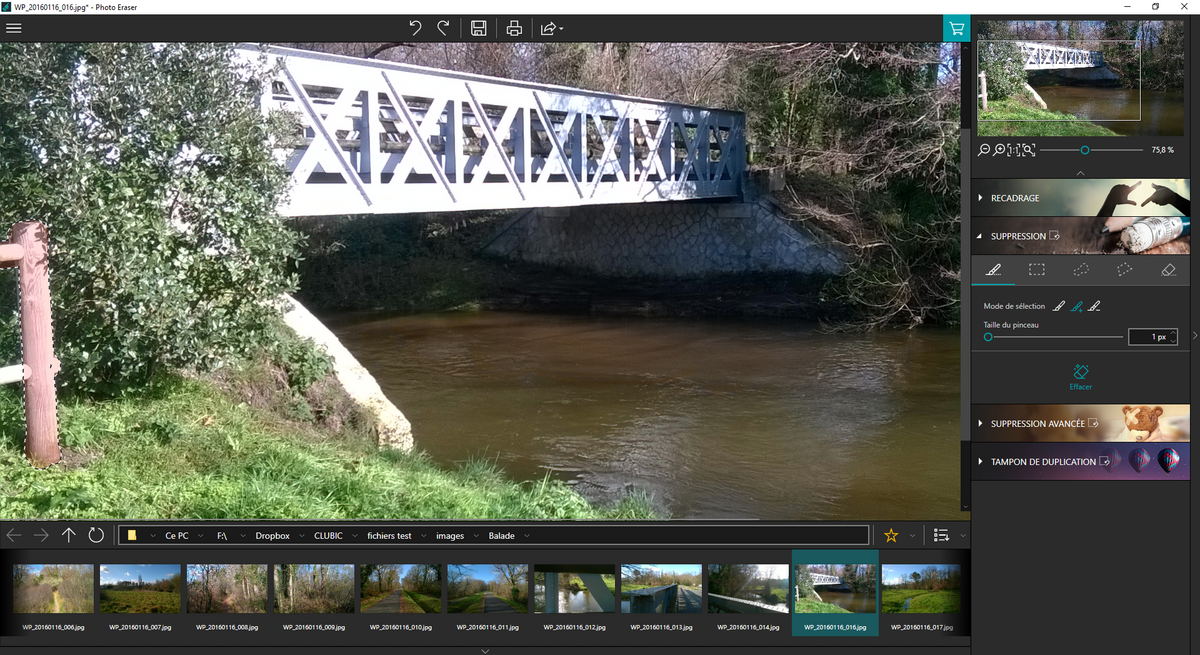The height and width of the screenshot is (655, 1200).
Task: Open the shopping cart store
Action: point(956,28)
